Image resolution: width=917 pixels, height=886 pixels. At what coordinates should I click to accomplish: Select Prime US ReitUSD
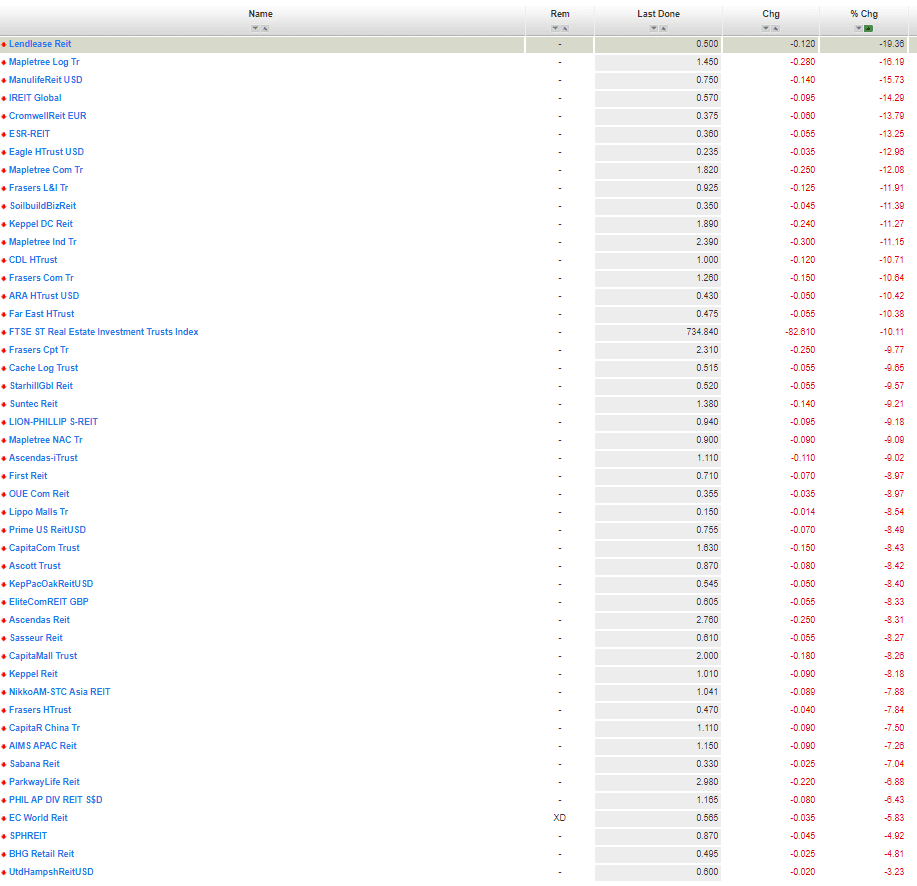(x=47, y=530)
